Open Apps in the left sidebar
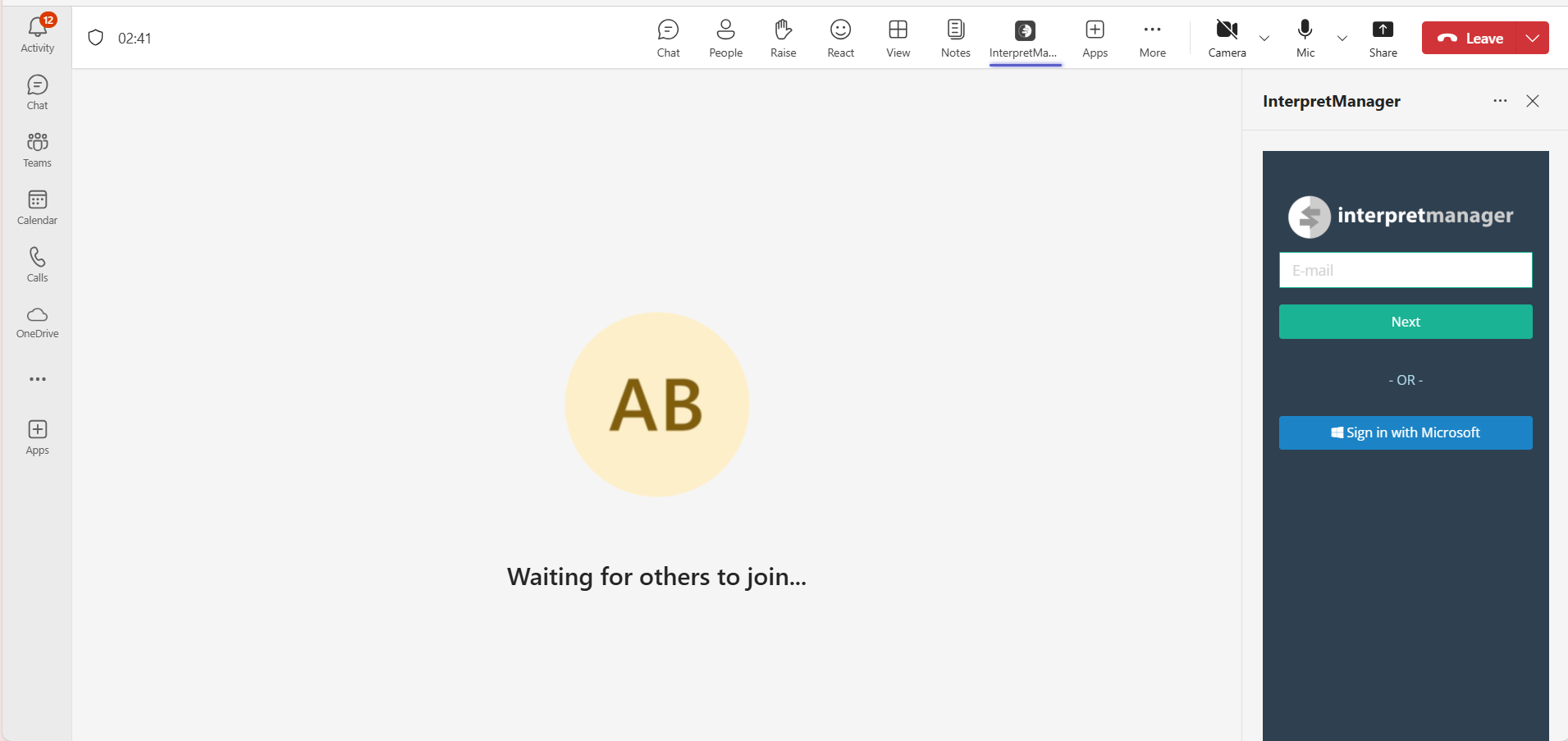This screenshot has width=1568, height=741. 37,437
